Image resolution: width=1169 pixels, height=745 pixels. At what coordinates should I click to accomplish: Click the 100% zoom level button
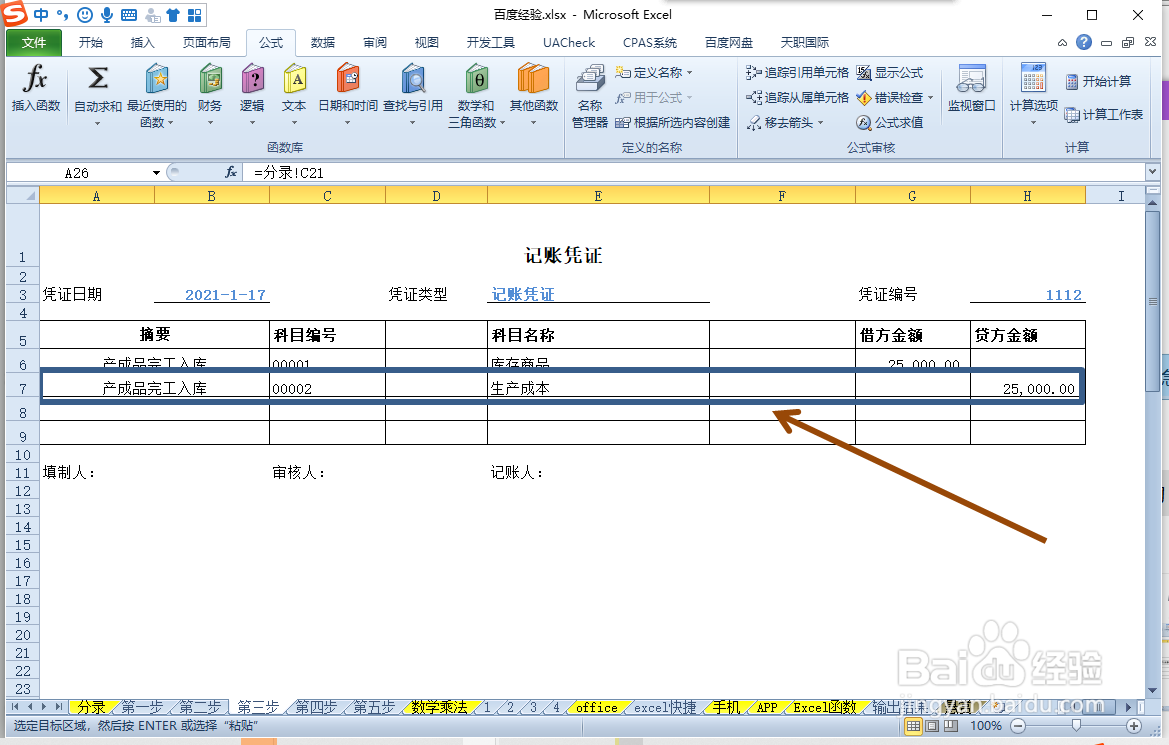tap(986, 726)
